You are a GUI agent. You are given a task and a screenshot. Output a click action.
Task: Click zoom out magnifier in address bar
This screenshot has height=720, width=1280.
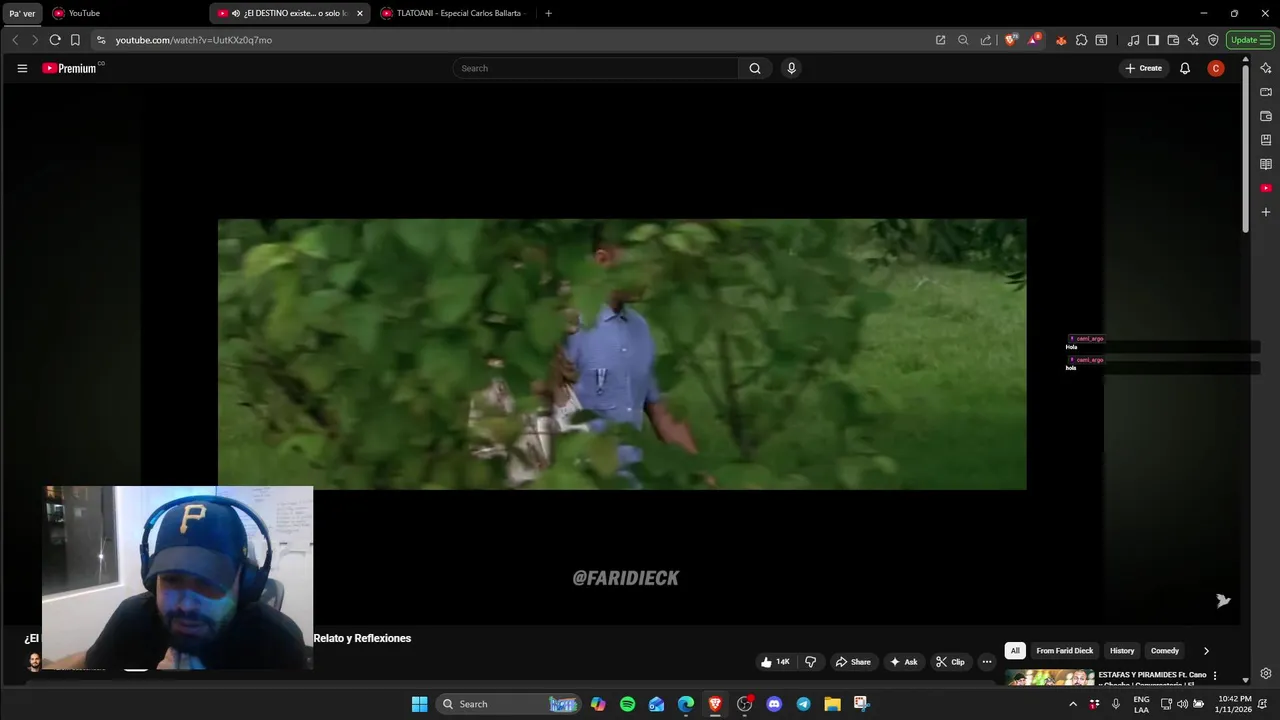[x=963, y=40]
